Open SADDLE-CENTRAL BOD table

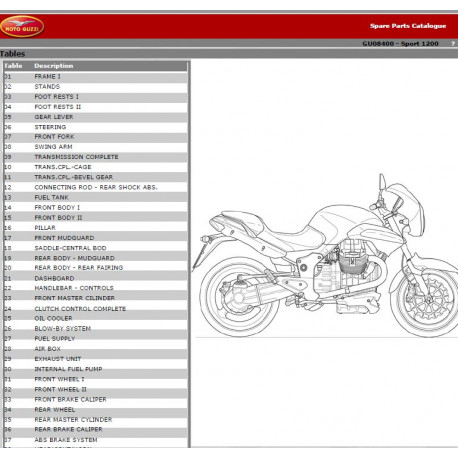(x=96, y=248)
